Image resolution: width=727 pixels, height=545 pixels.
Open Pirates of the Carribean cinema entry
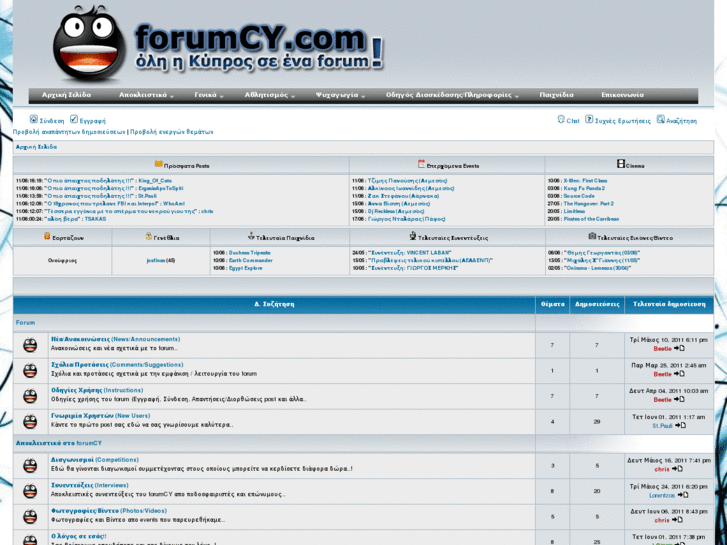591,219
